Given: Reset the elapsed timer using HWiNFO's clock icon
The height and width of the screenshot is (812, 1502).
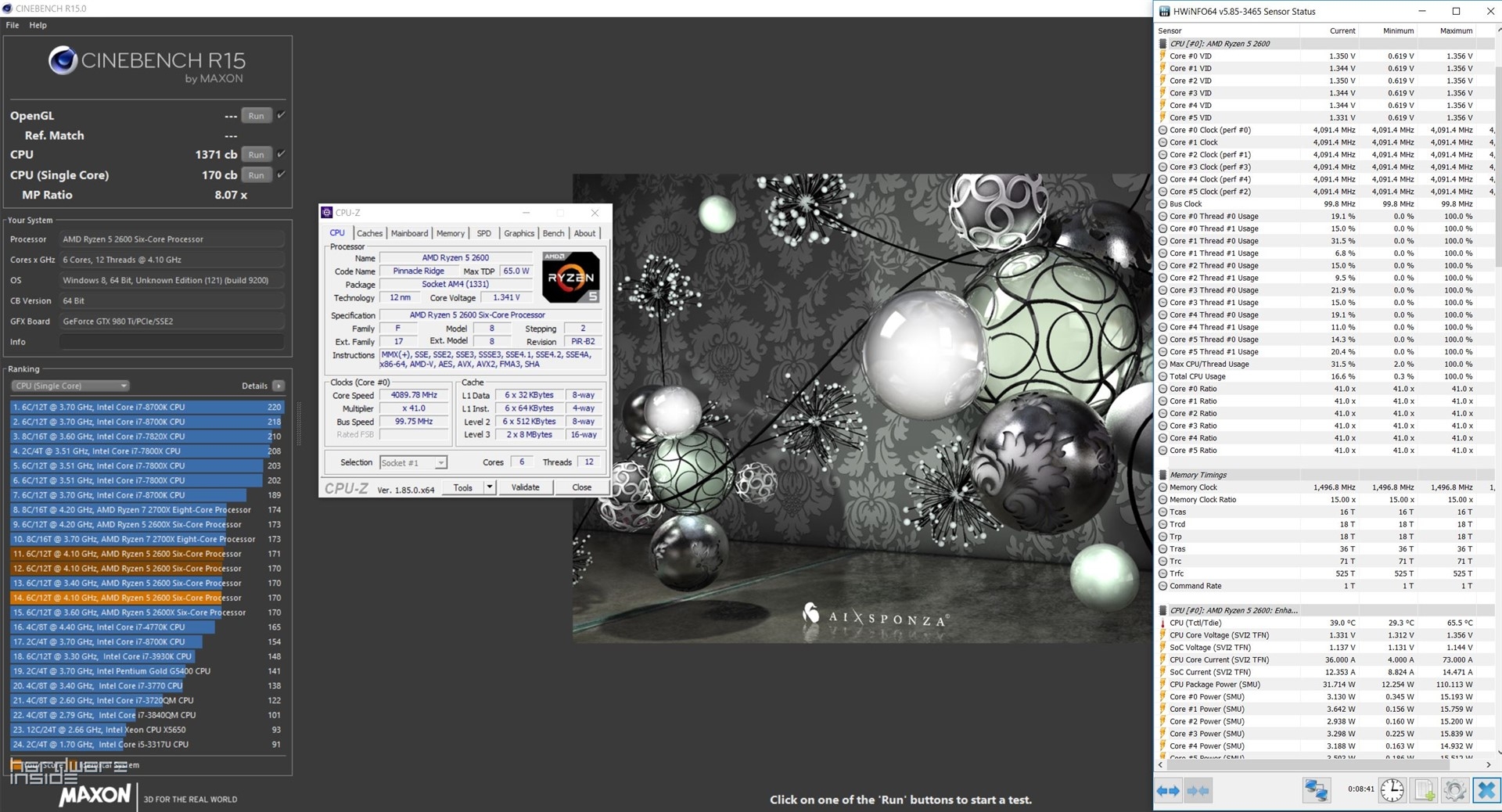Looking at the screenshot, I should (x=1392, y=790).
